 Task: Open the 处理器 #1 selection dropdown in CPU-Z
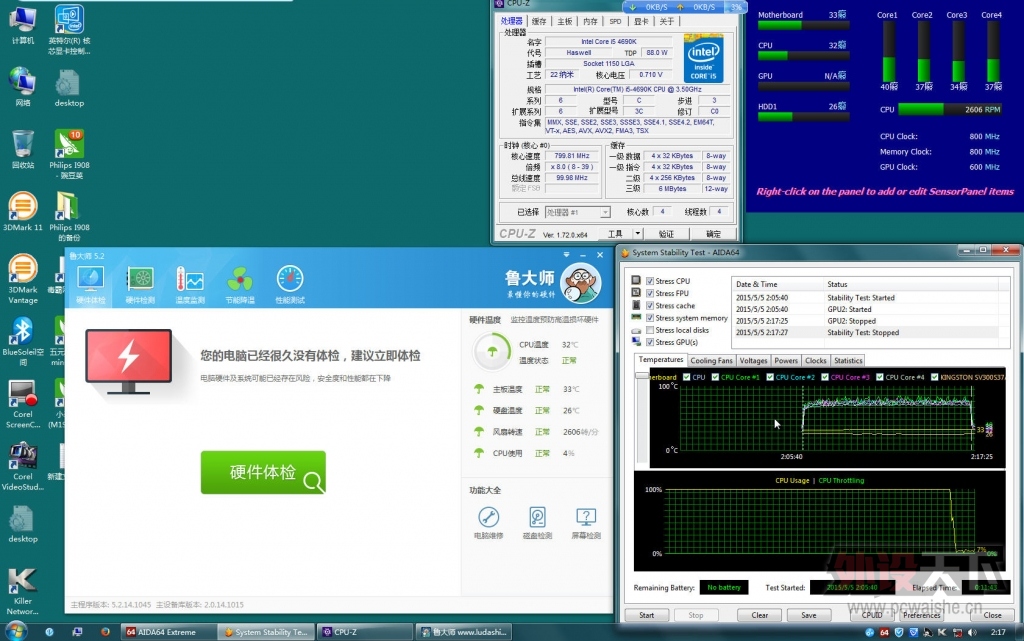[577, 212]
